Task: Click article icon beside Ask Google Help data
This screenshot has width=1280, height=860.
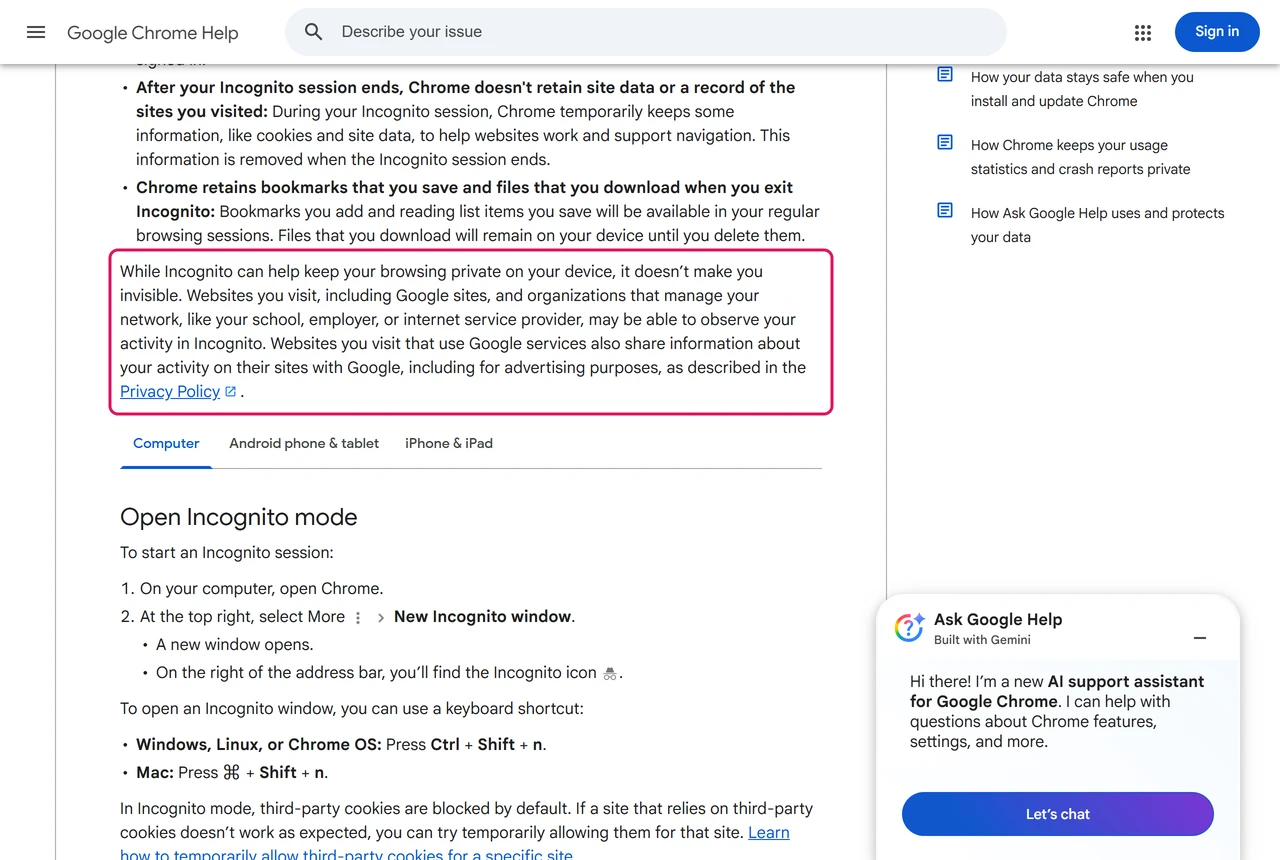Action: pos(945,211)
